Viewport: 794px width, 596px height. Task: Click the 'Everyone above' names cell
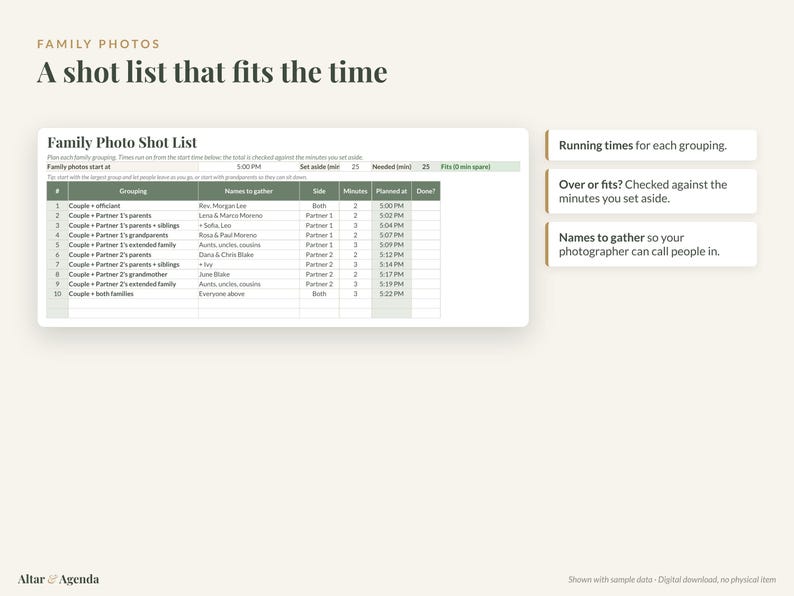coord(249,294)
